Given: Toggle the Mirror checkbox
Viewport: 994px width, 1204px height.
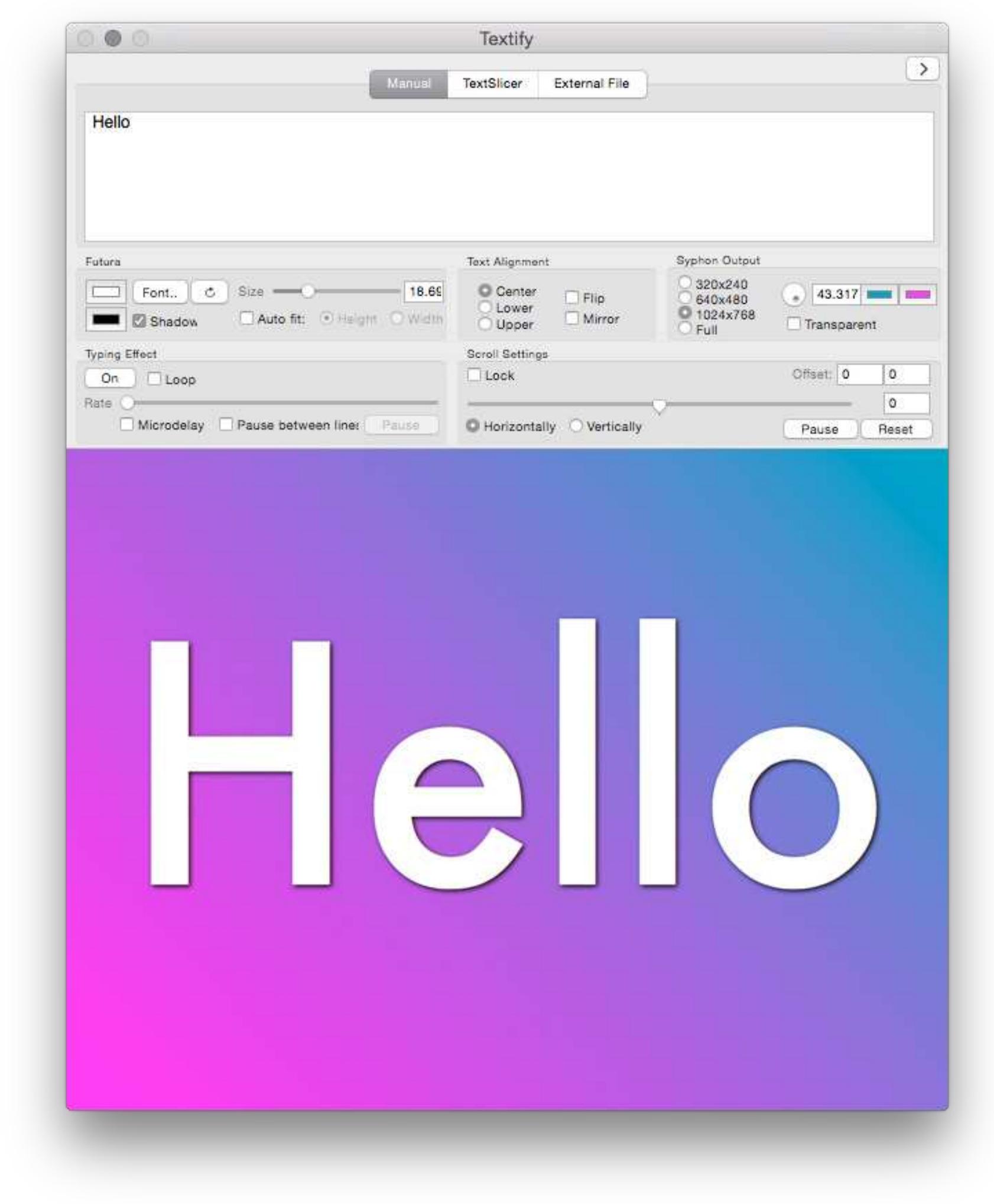Looking at the screenshot, I should pyautogui.click(x=571, y=319).
